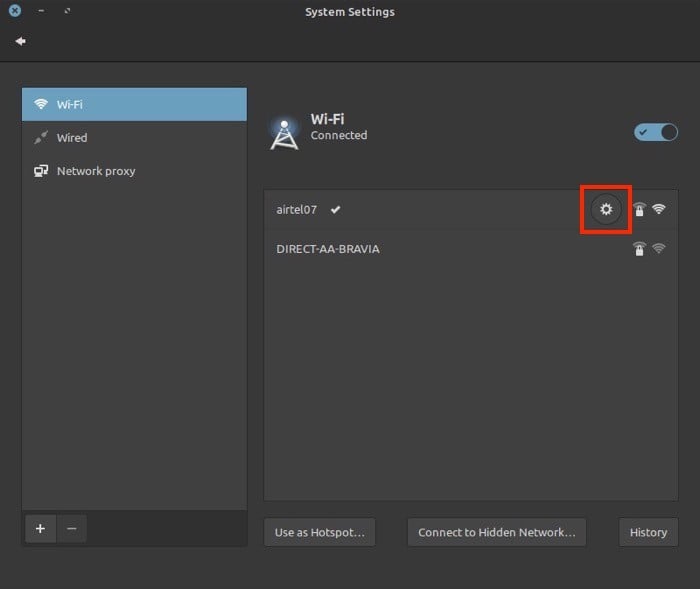Select the airtel07 network name
Screen dimensions: 700x589
pyautogui.click(x=296, y=209)
